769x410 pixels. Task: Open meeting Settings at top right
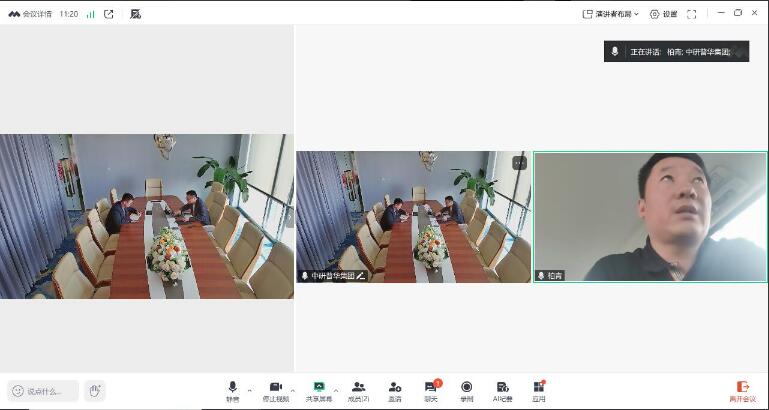pyautogui.click(x=663, y=14)
